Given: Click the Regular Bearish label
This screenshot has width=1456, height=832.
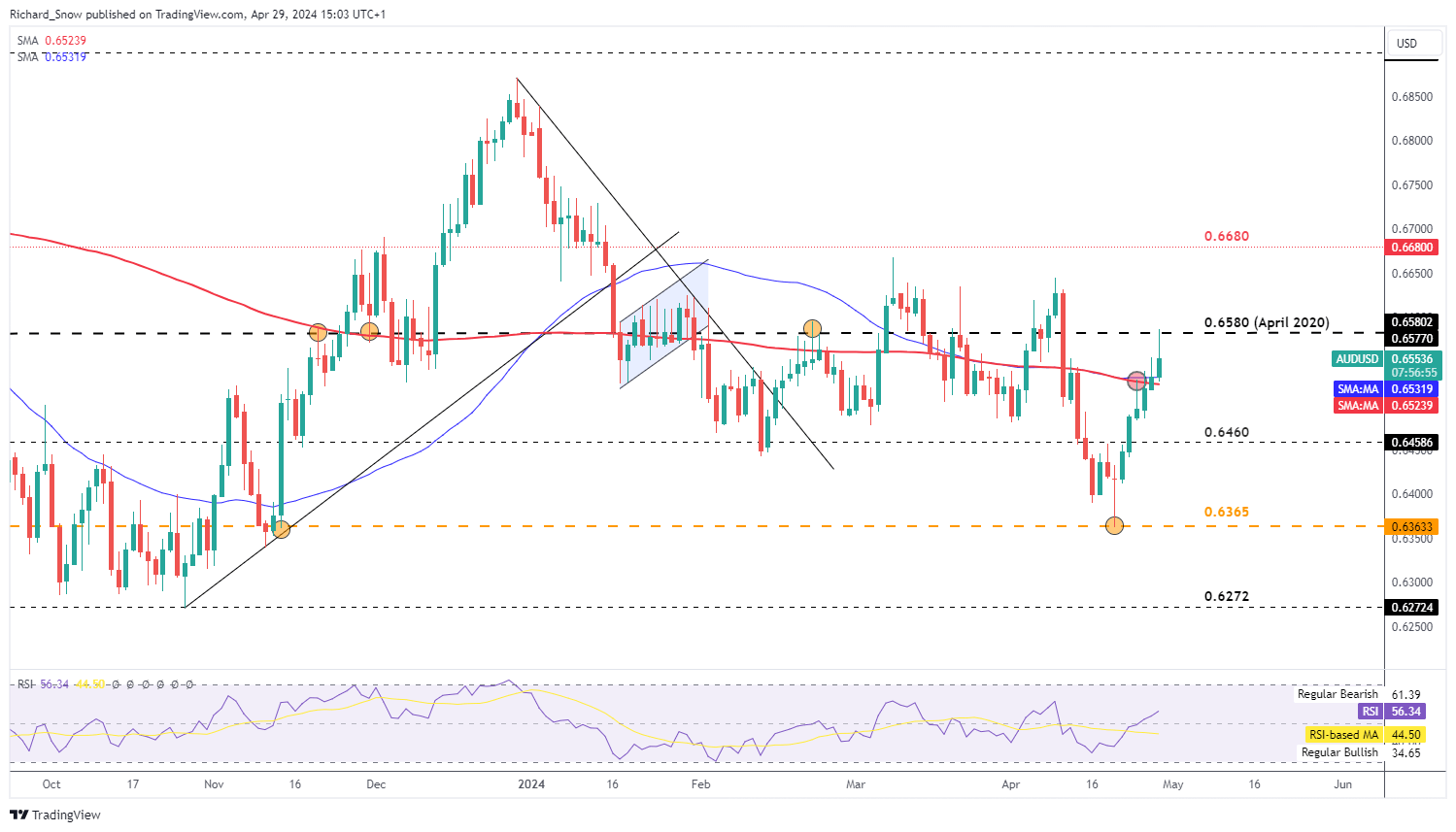Looking at the screenshot, I should coord(1337,694).
